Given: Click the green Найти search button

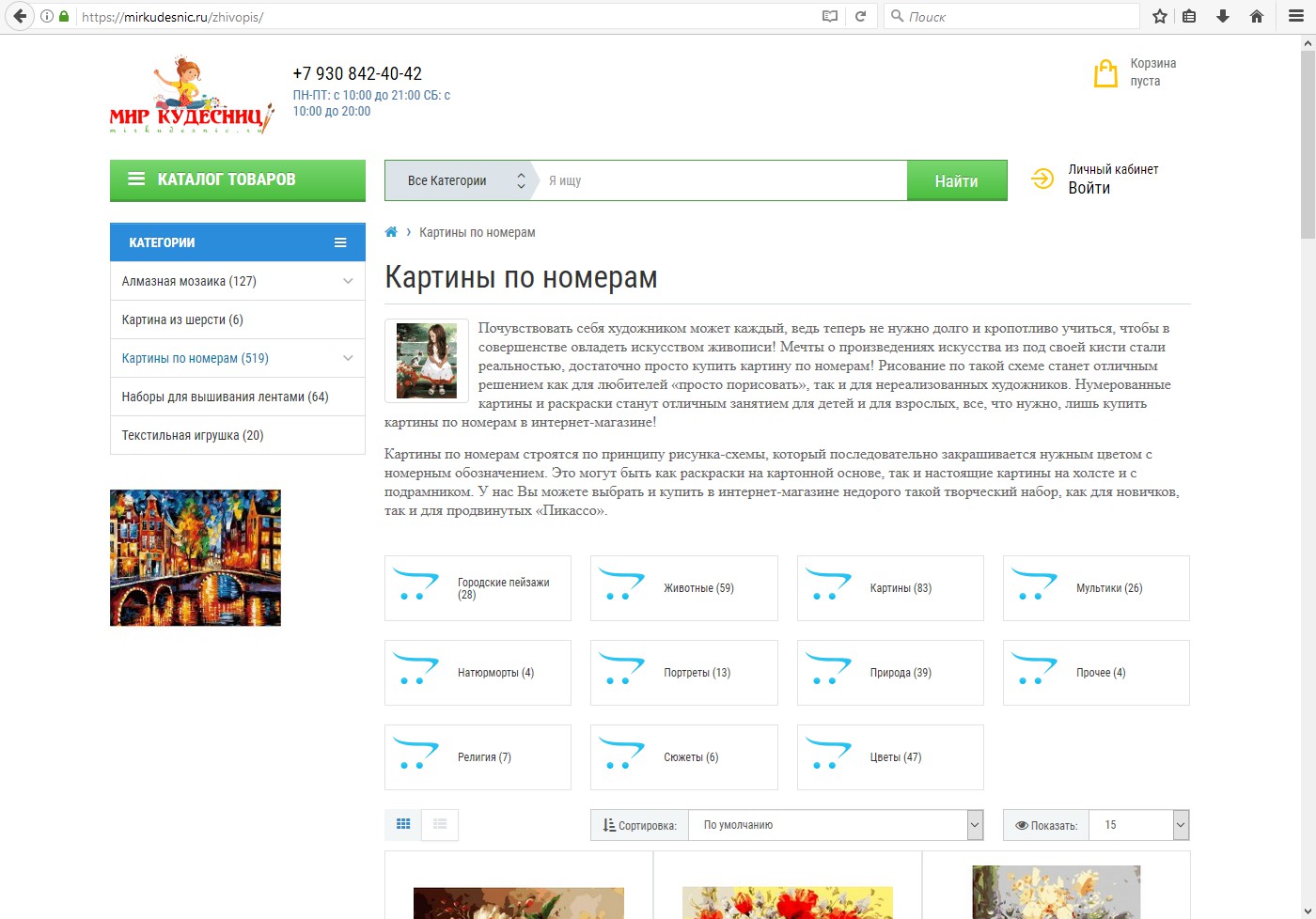Looking at the screenshot, I should coord(957,180).
